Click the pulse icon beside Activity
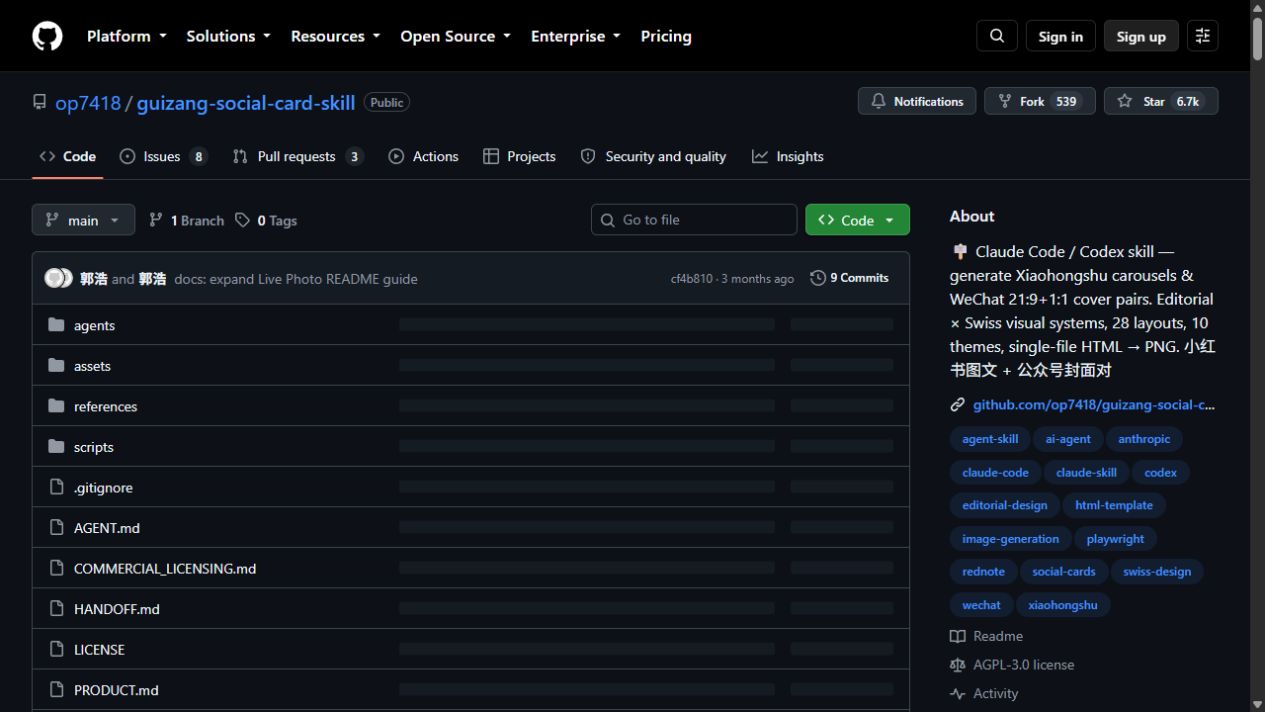The image size is (1265, 712). pyautogui.click(x=958, y=693)
